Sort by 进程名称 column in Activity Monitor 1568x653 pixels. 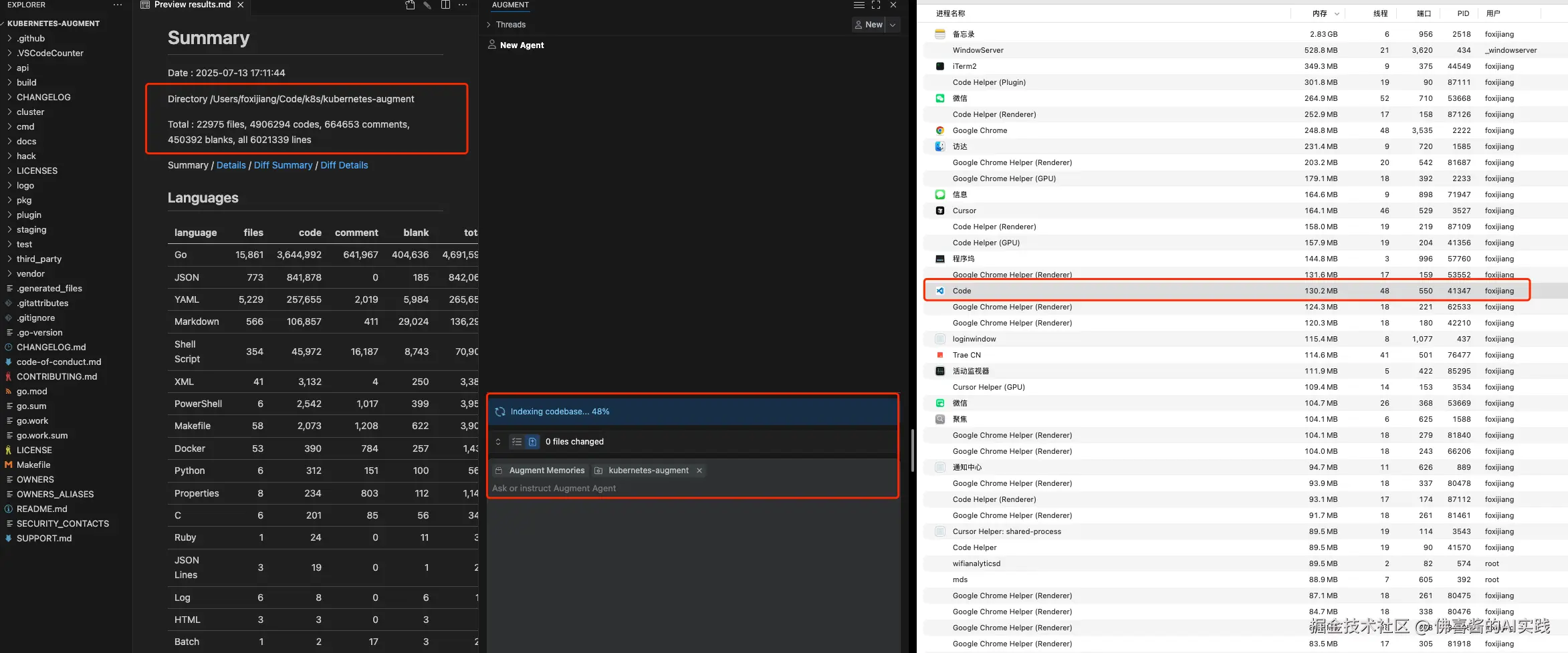click(x=950, y=13)
